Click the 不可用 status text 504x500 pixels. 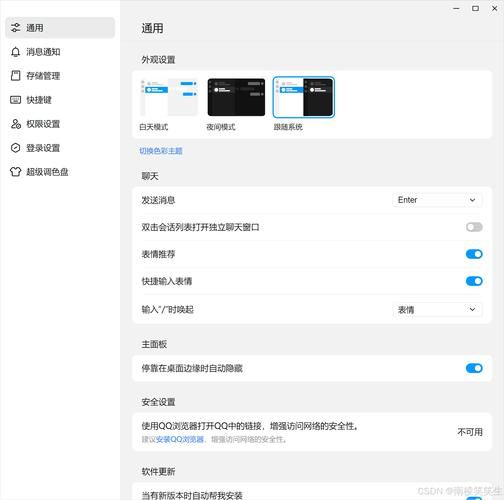pos(470,432)
